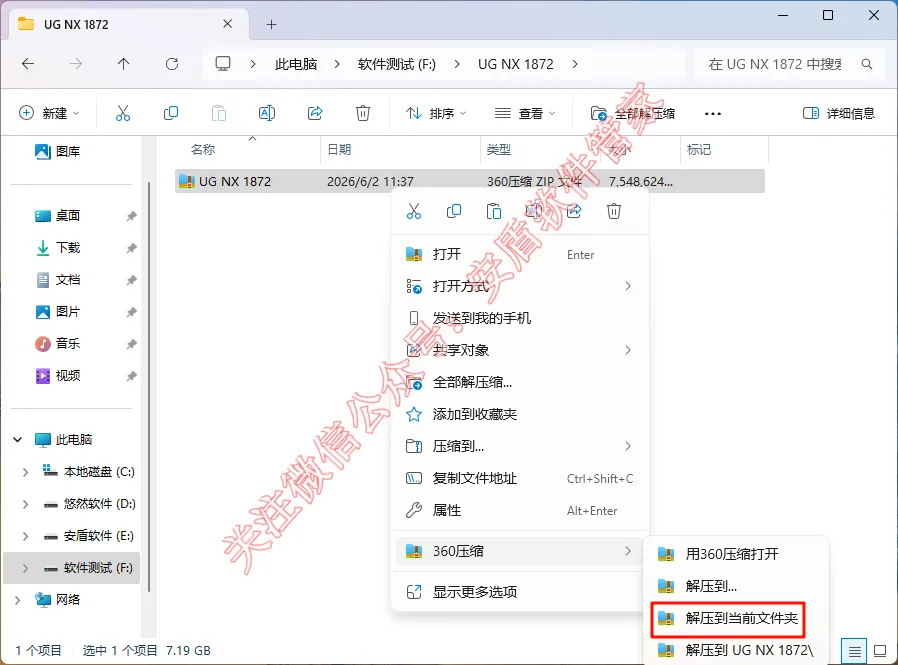Screen dimensions: 898x665
Task: Go up one folder level
Action: coord(124,64)
